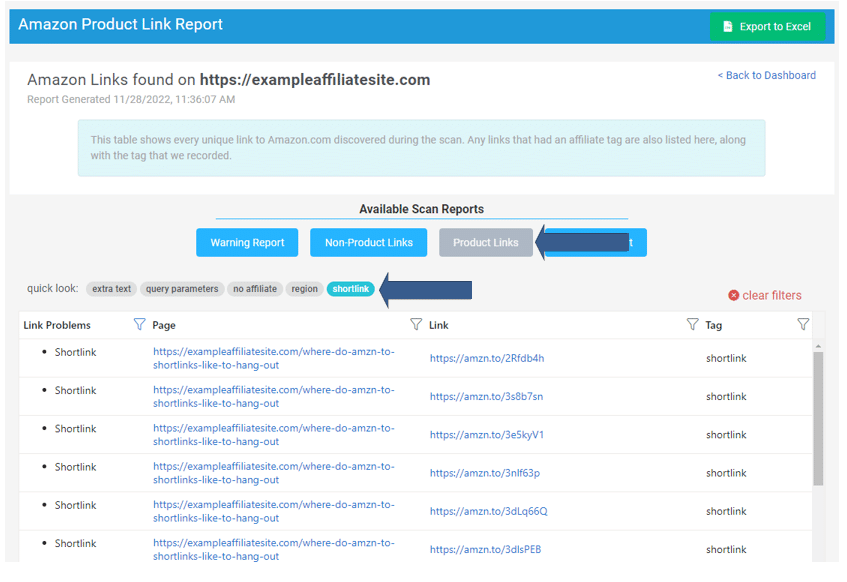Click the Shortlink problem in the 3s8b7sn row
The height and width of the screenshot is (582, 847).
75,391
